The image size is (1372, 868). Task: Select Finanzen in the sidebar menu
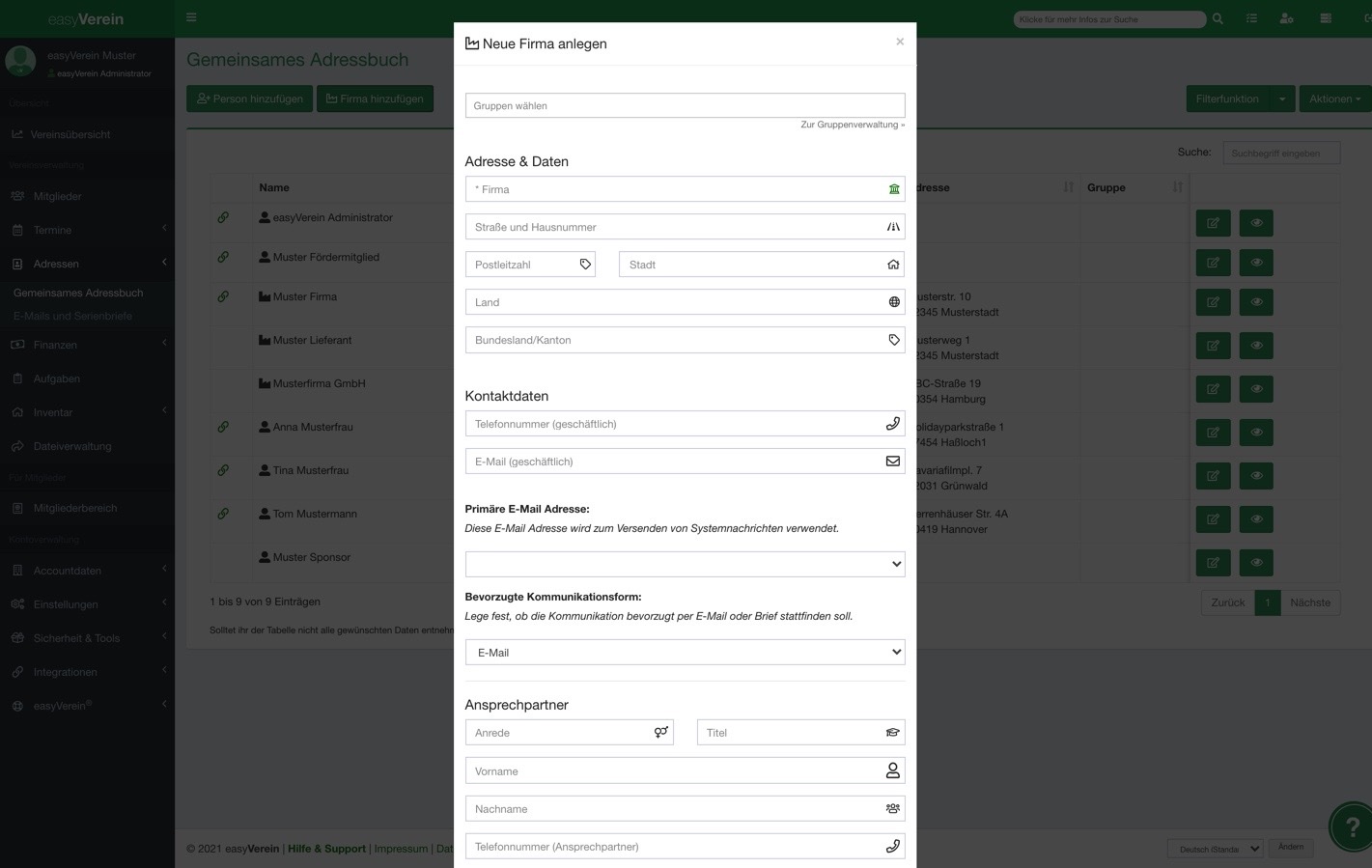[x=55, y=345]
